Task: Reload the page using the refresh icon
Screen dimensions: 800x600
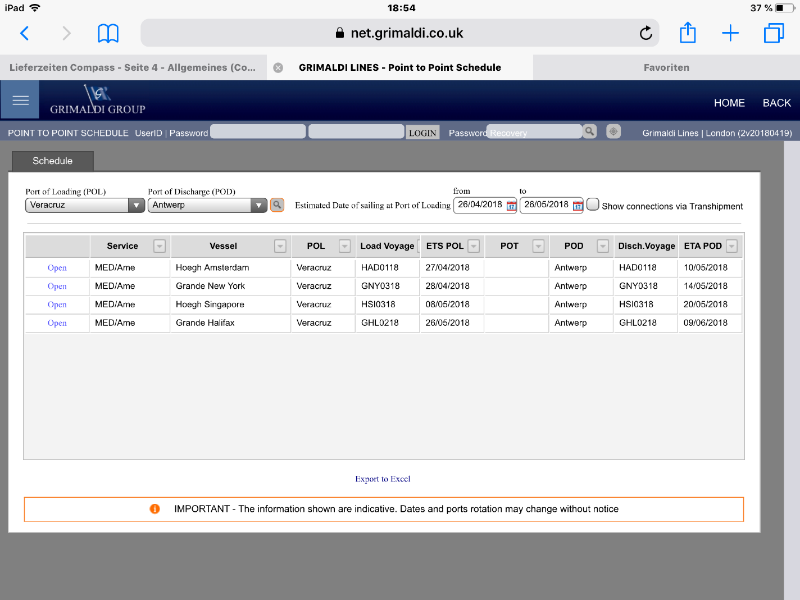Action: (x=646, y=33)
